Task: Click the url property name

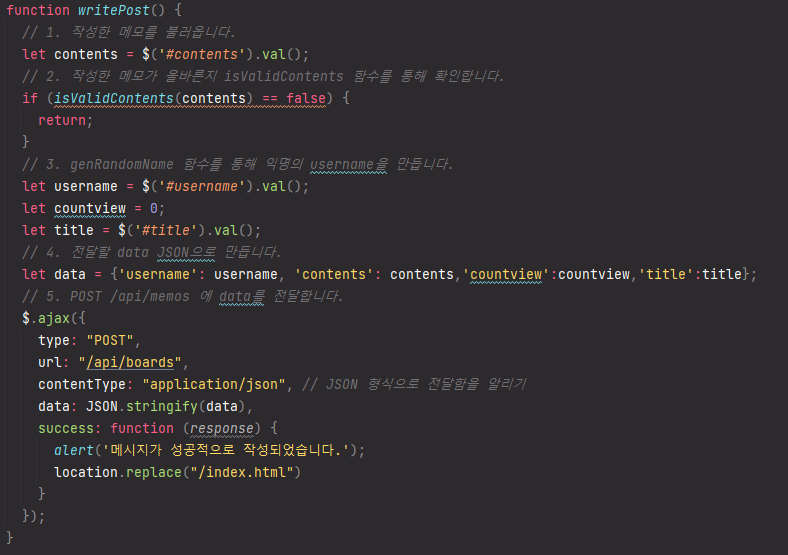Action: click(x=50, y=362)
